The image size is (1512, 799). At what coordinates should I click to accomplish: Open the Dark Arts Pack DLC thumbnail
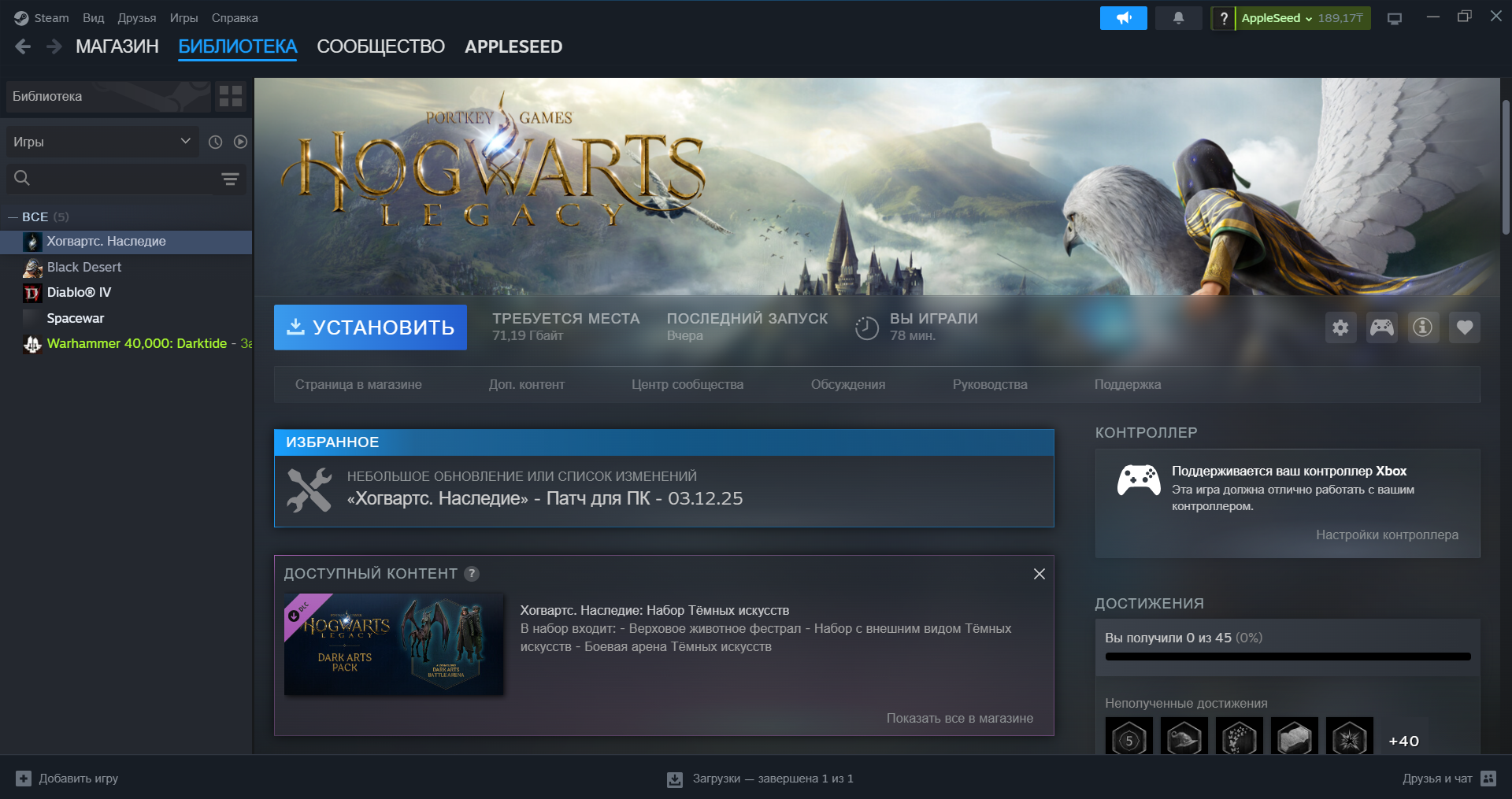[x=394, y=645]
